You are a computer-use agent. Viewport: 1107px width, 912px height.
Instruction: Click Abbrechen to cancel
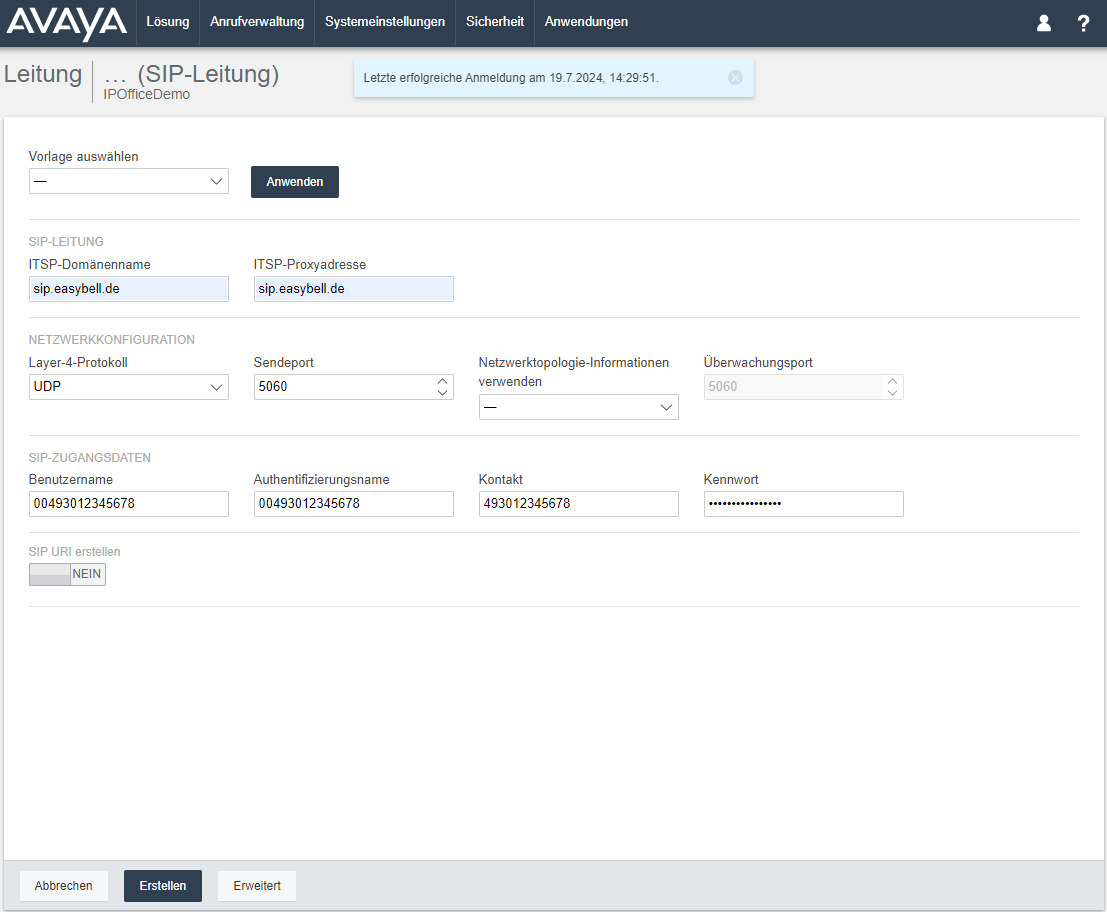click(x=64, y=886)
